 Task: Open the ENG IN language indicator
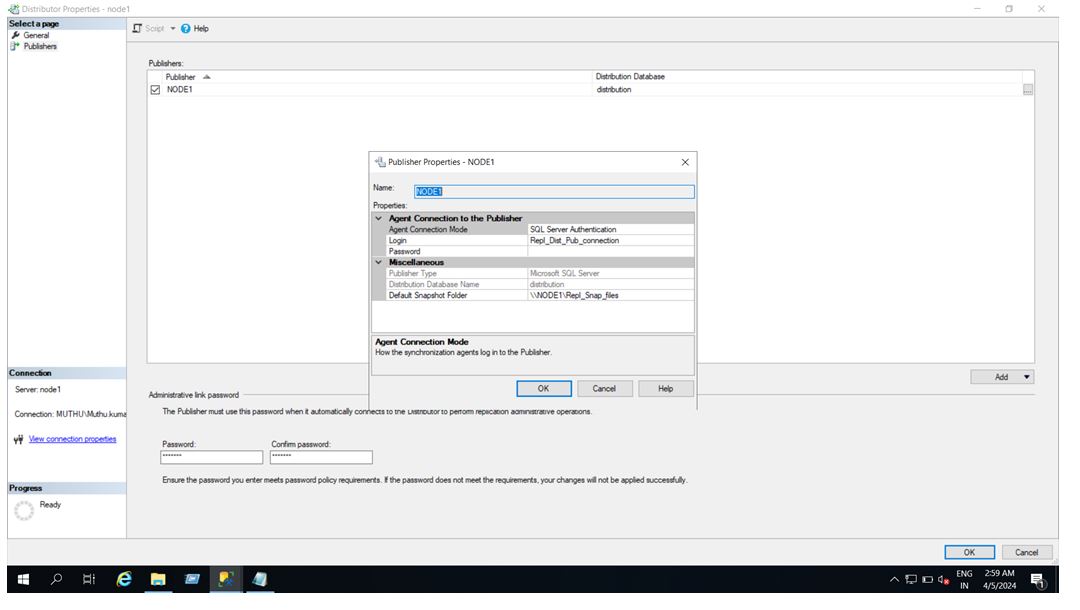pyautogui.click(x=964, y=580)
